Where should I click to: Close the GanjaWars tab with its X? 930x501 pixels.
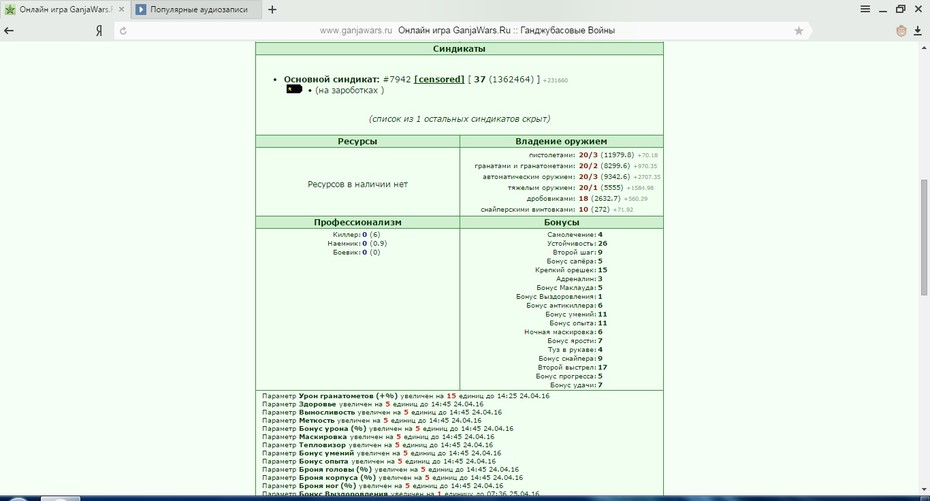point(122,9)
